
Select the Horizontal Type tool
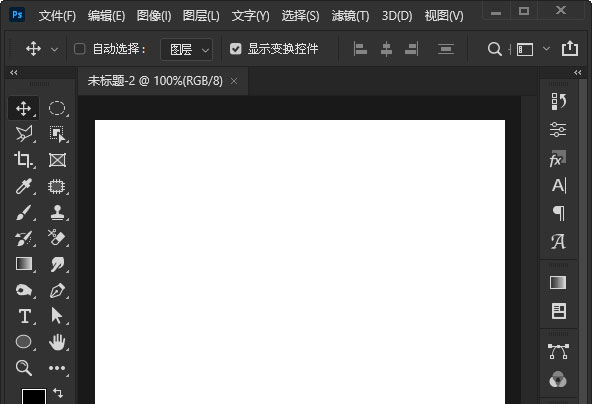[x=25, y=316]
